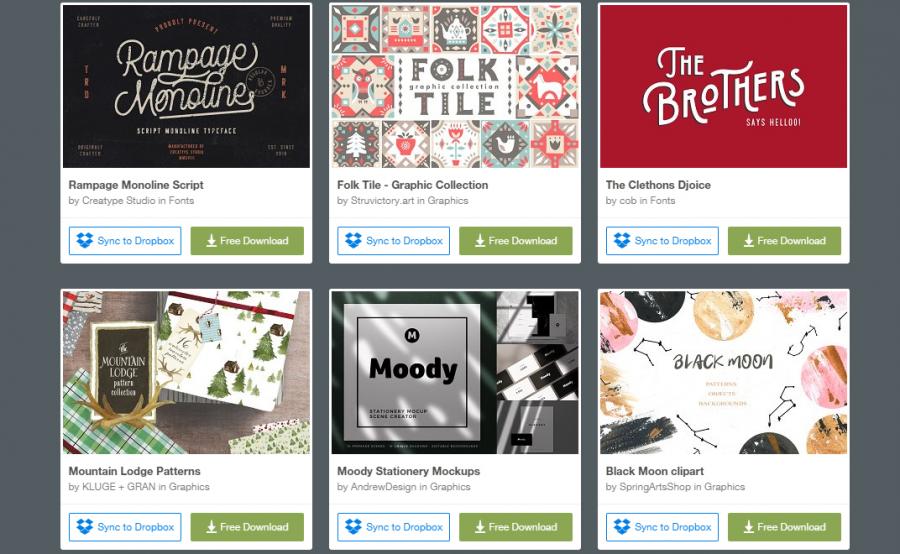Click the Dropbox icon under The Clethons Djoice
900x554 pixels.
[622, 241]
